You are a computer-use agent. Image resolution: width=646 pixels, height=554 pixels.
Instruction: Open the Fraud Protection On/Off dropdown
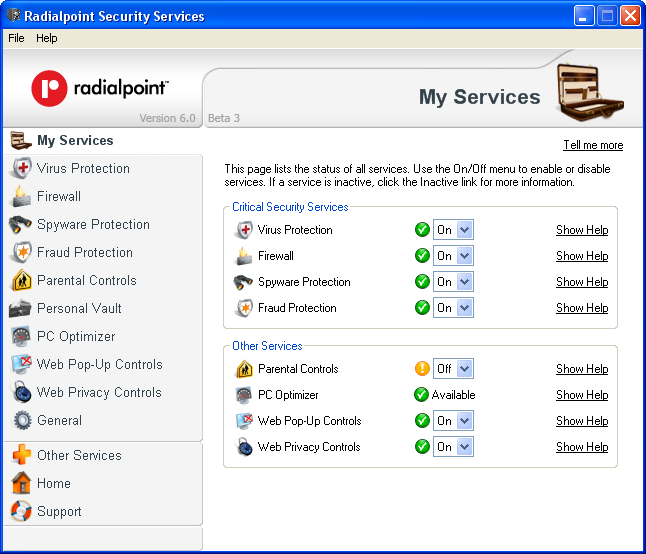[453, 308]
